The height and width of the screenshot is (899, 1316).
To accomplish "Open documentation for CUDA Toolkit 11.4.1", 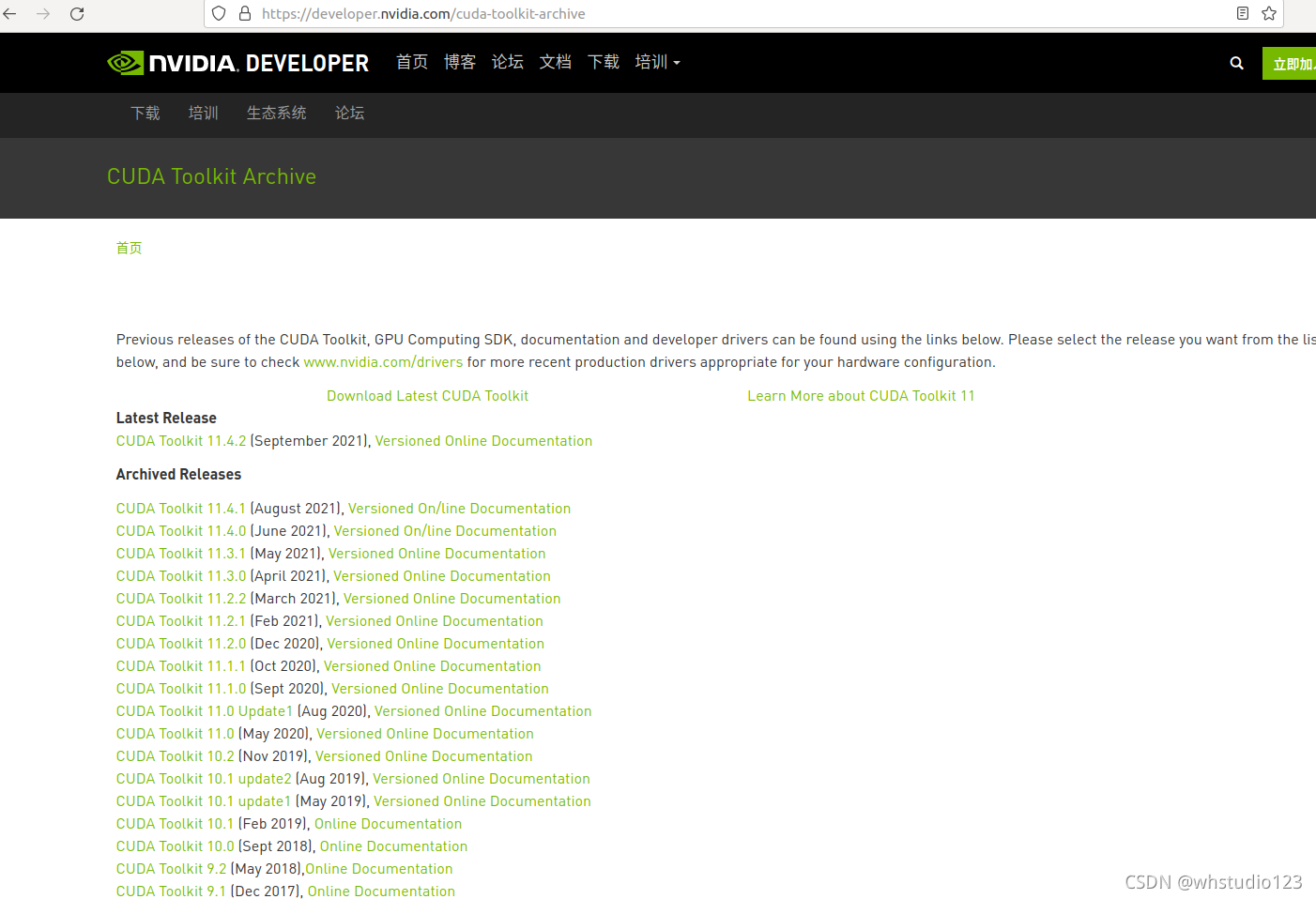I will tap(459, 509).
